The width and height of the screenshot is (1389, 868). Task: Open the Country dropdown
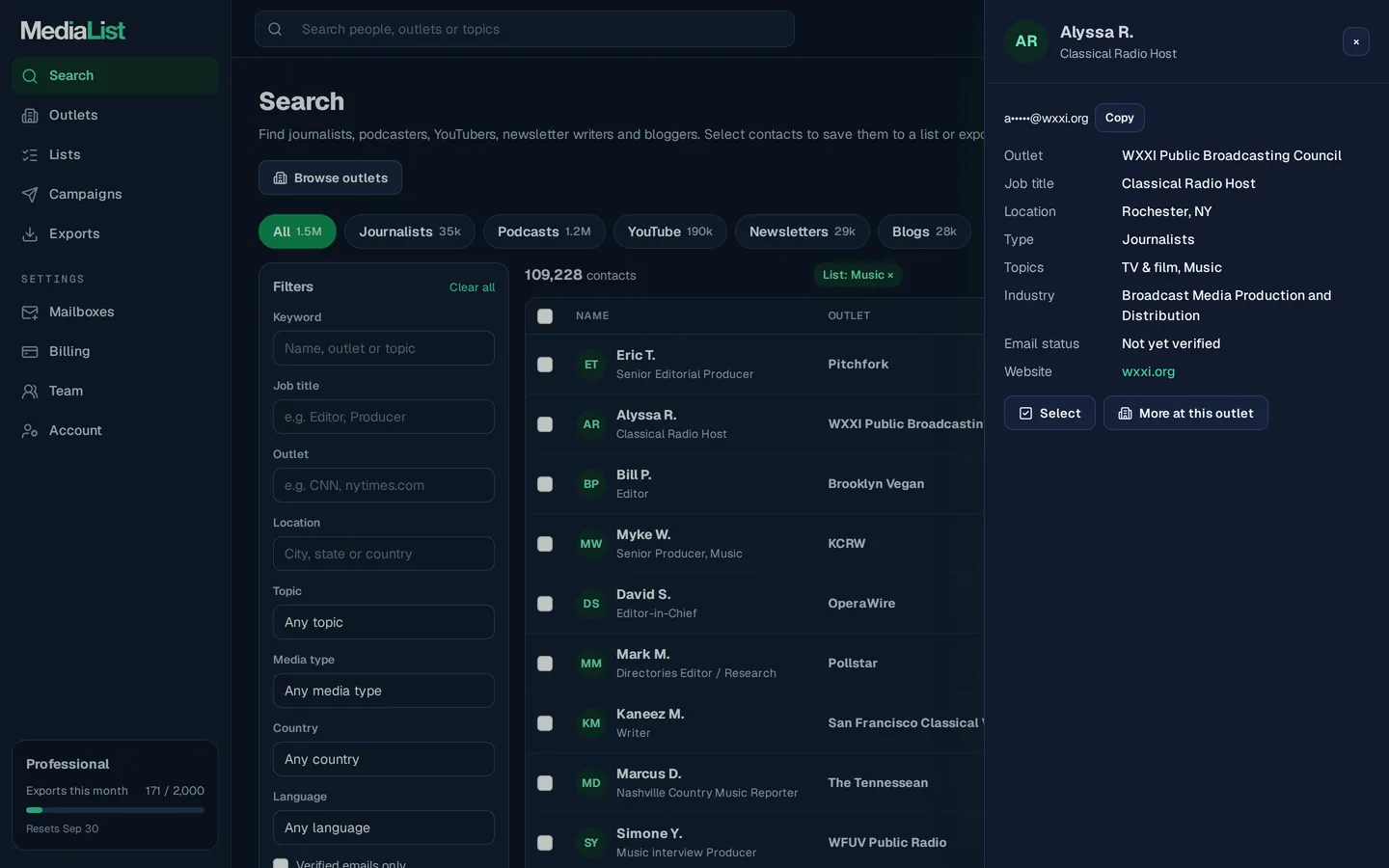[x=384, y=759]
